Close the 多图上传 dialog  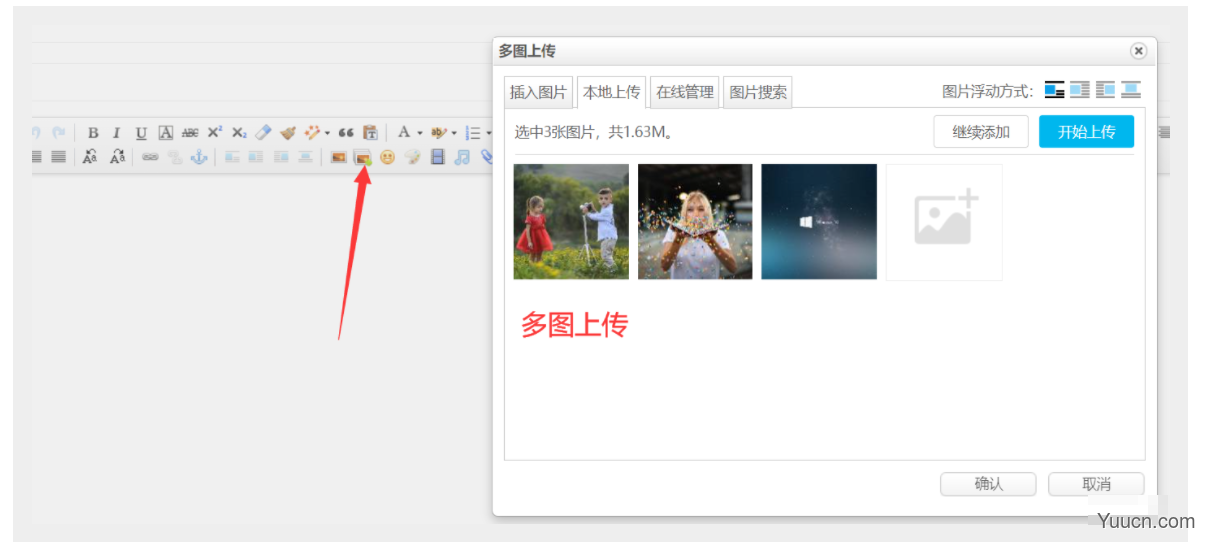click(1138, 51)
